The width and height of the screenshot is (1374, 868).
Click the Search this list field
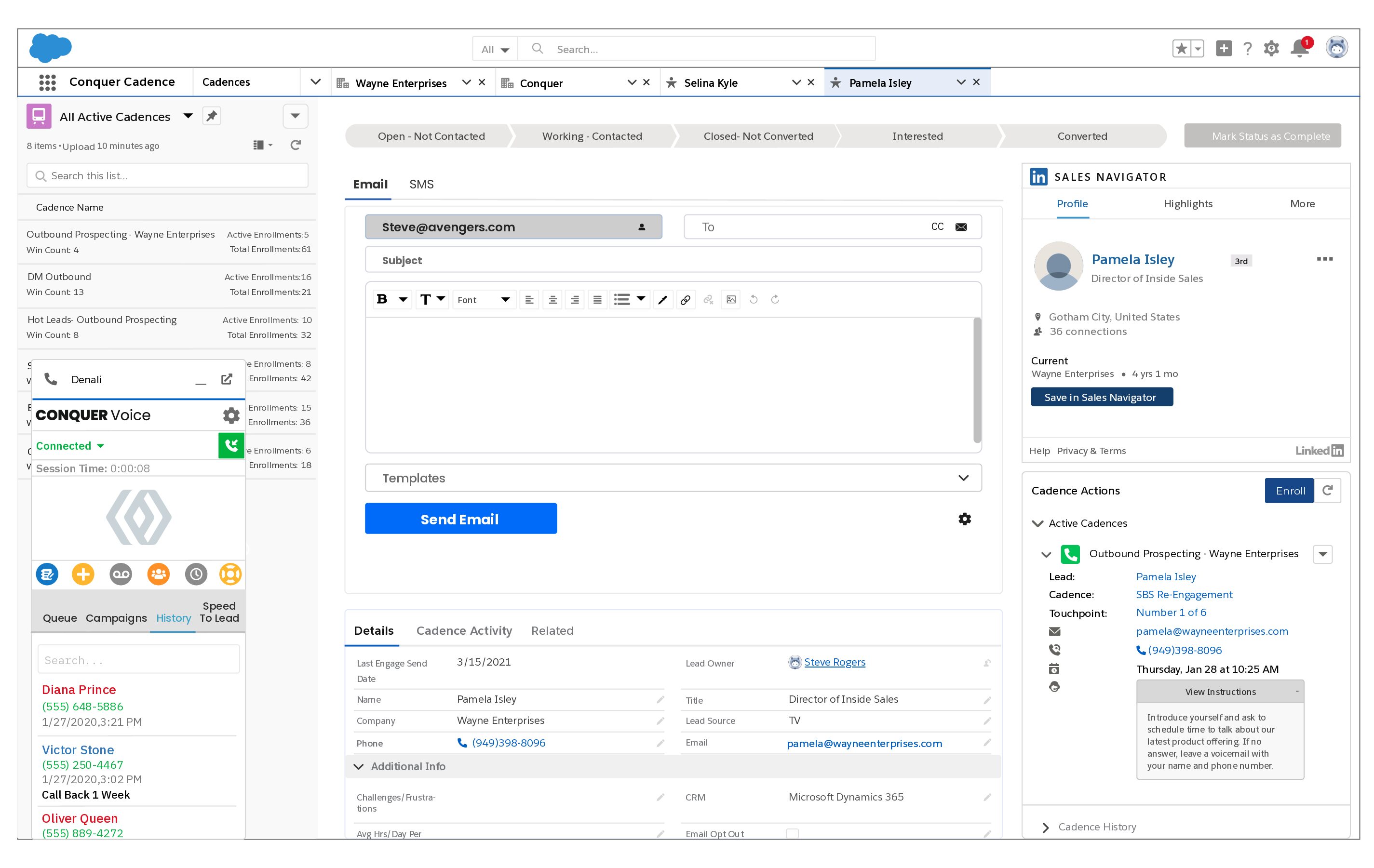point(167,175)
